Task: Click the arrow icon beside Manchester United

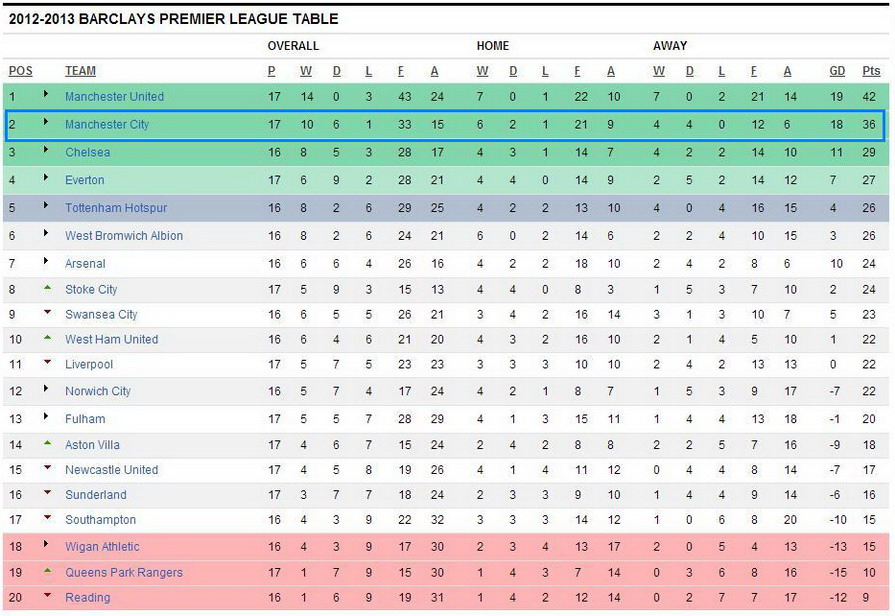Action: (46, 94)
